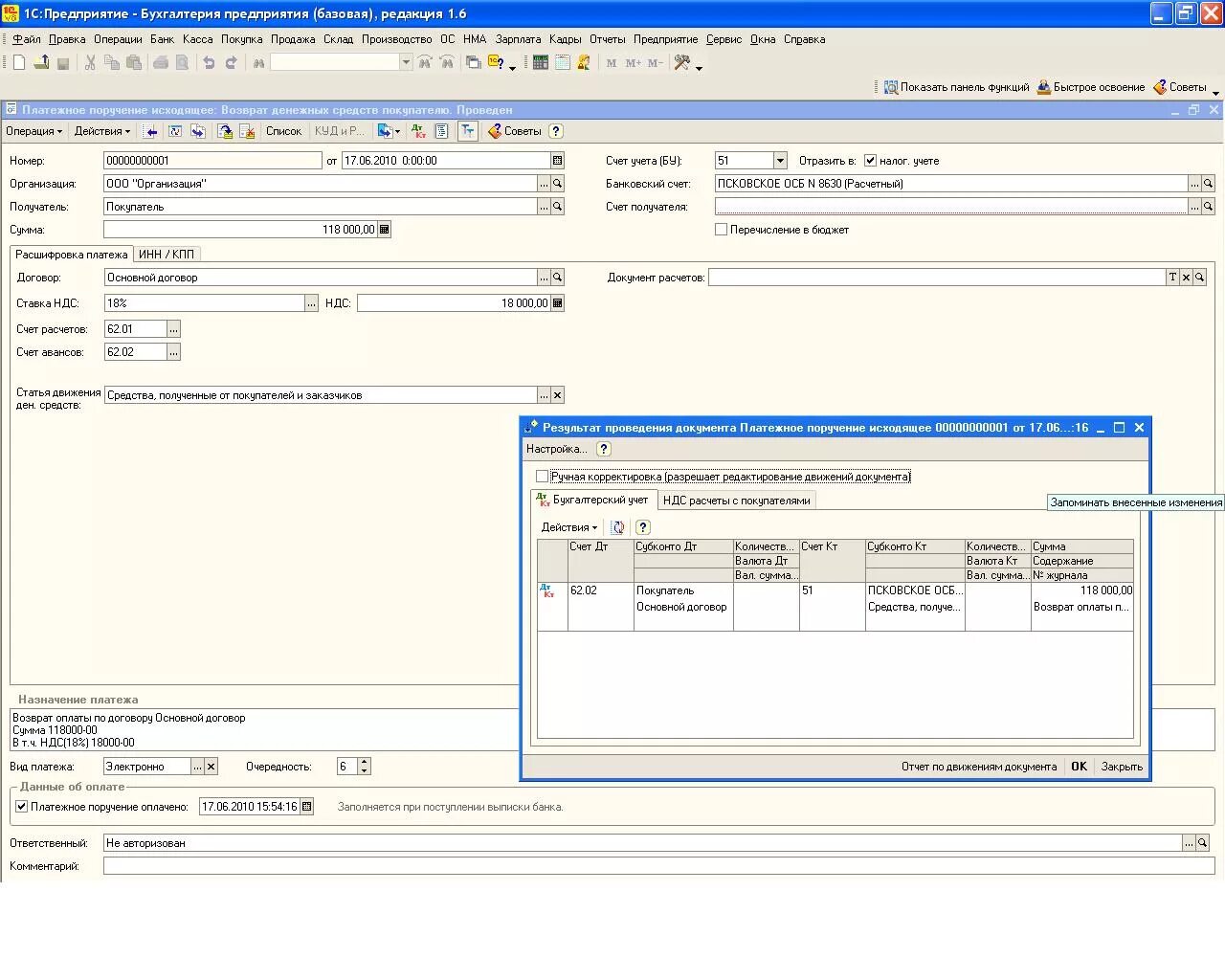
Task: Click the Закрыть button in result window
Action: pos(1122,767)
